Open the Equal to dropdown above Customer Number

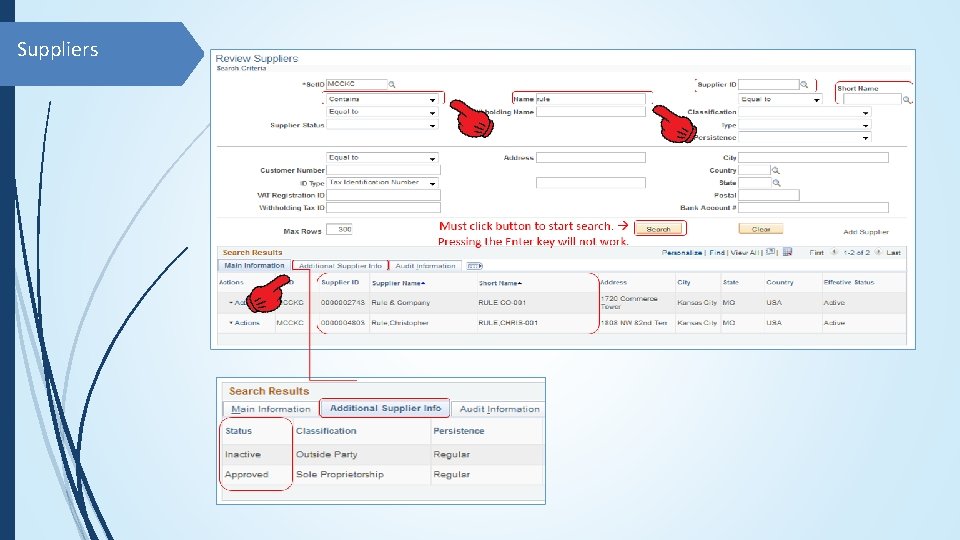[381, 157]
